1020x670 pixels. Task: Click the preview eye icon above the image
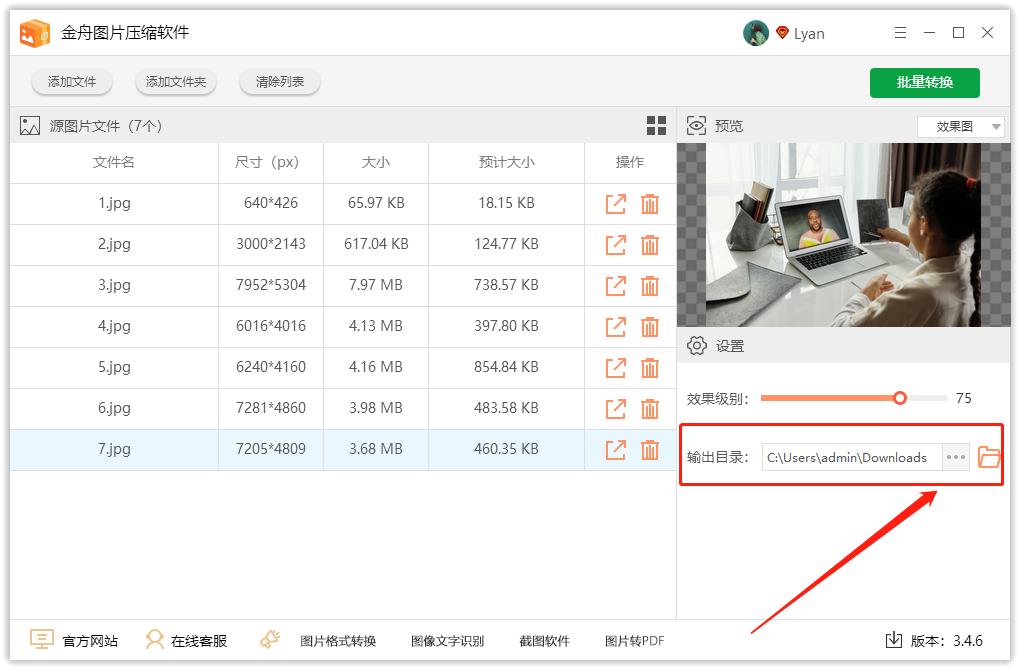tap(695, 125)
